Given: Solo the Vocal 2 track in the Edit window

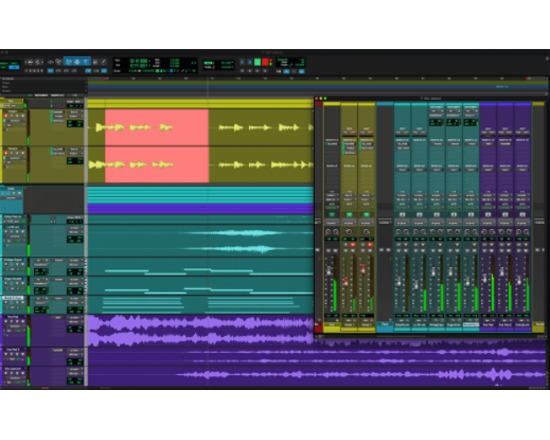Looking at the screenshot, I should (18, 153).
